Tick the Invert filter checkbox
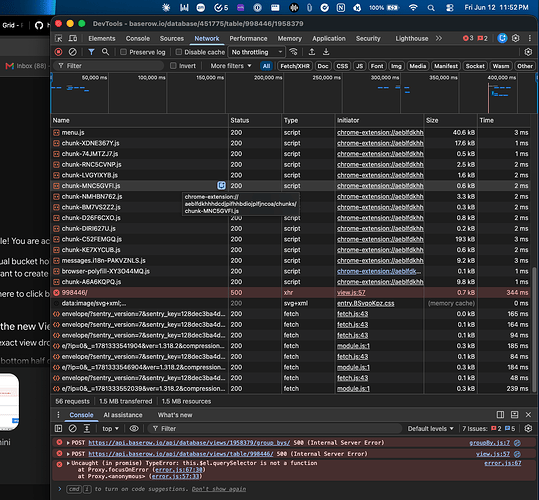 coord(173,66)
